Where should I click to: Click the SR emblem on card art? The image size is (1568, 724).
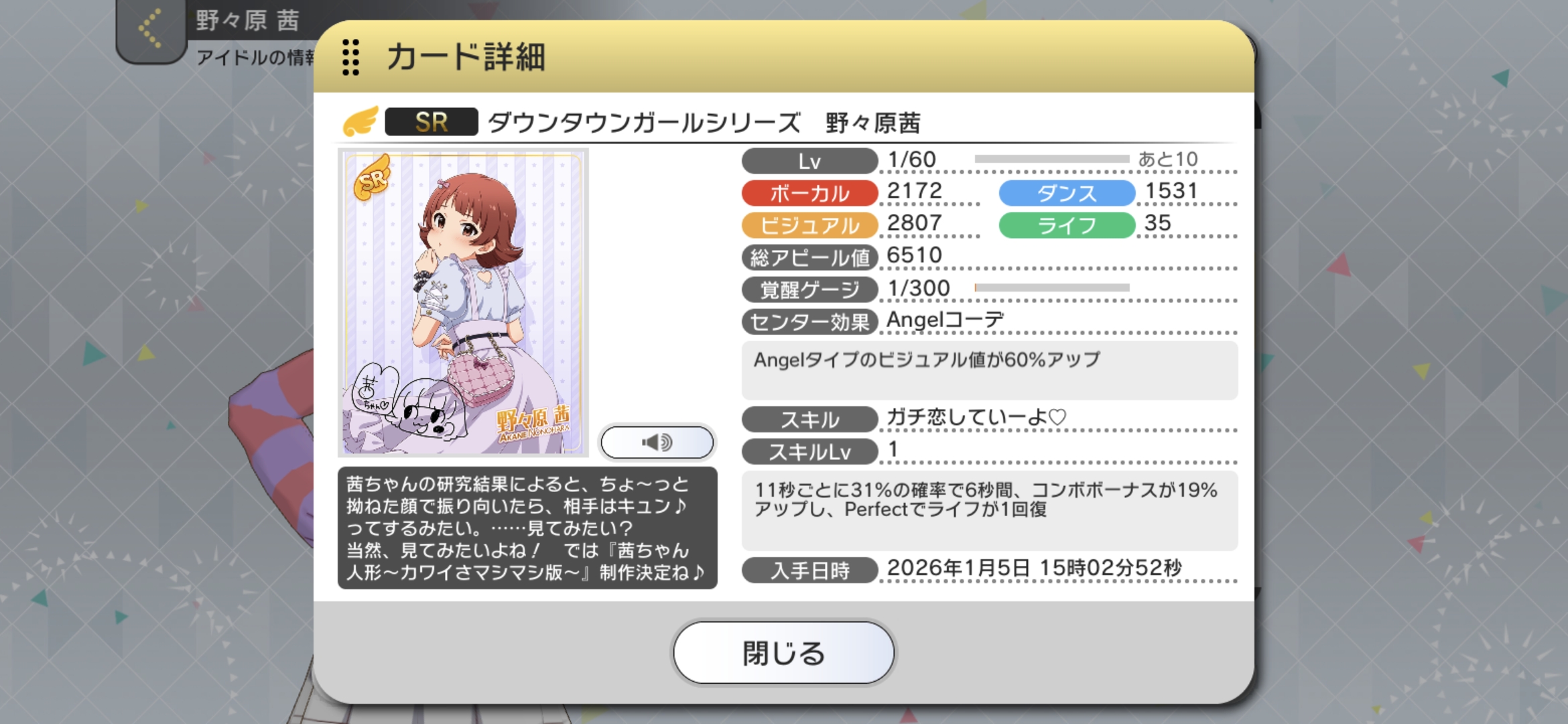[372, 178]
